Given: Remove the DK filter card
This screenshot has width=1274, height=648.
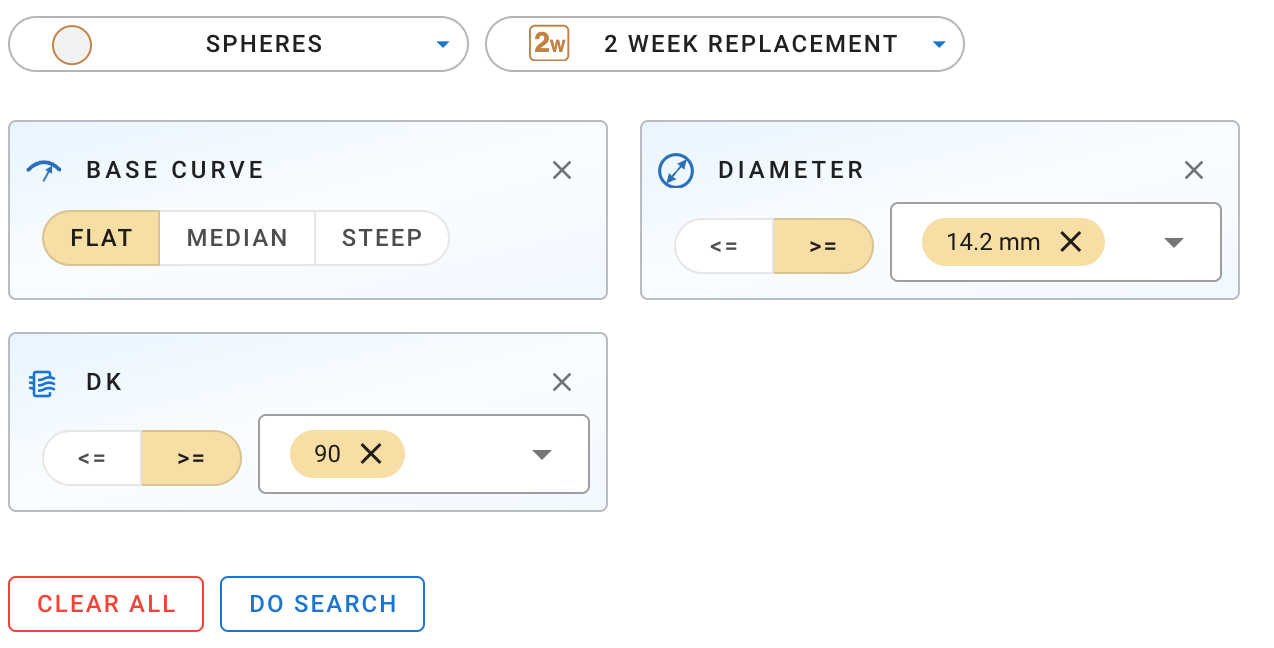Looking at the screenshot, I should pyautogui.click(x=562, y=382).
